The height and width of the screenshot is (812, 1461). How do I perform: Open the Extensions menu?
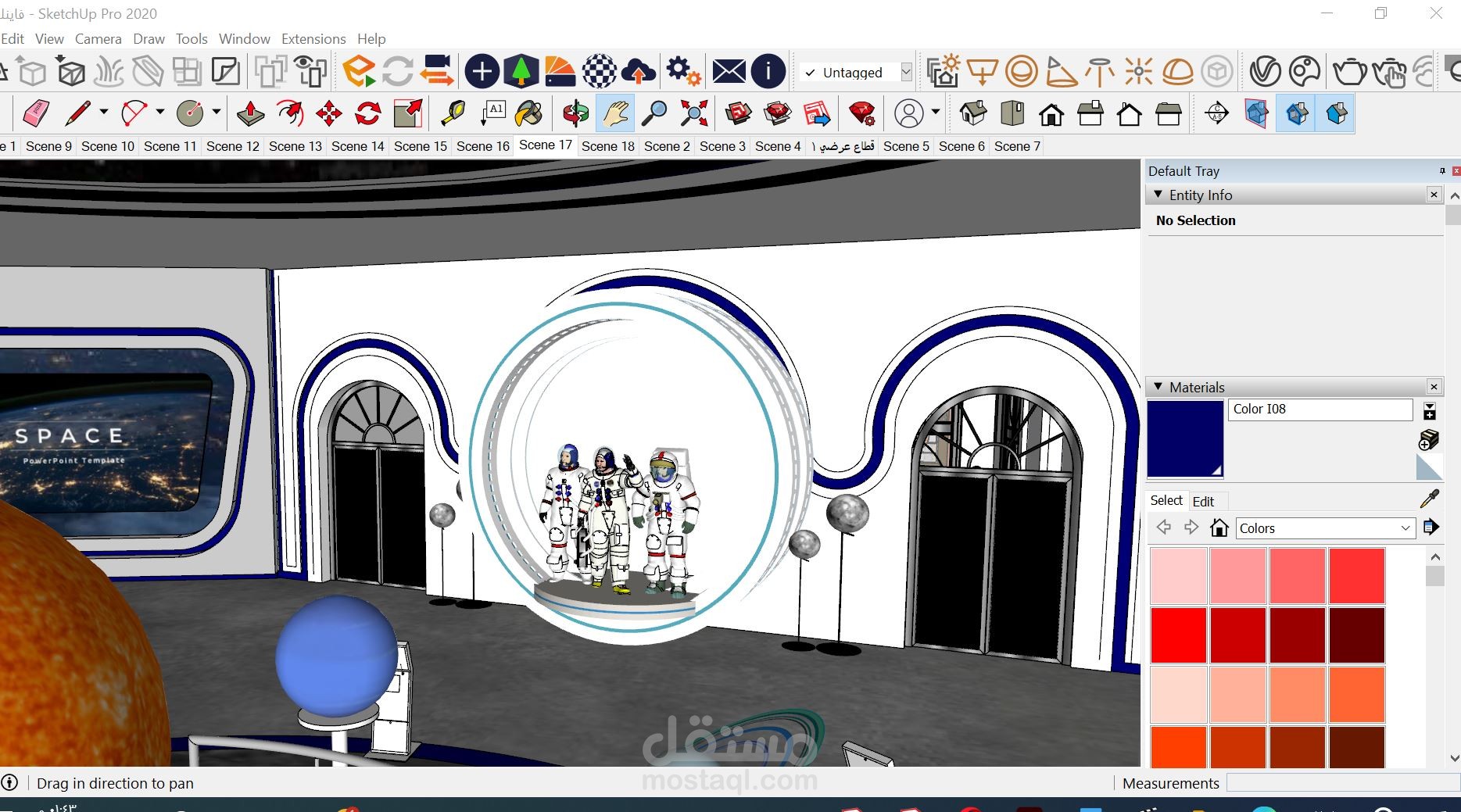tap(313, 38)
